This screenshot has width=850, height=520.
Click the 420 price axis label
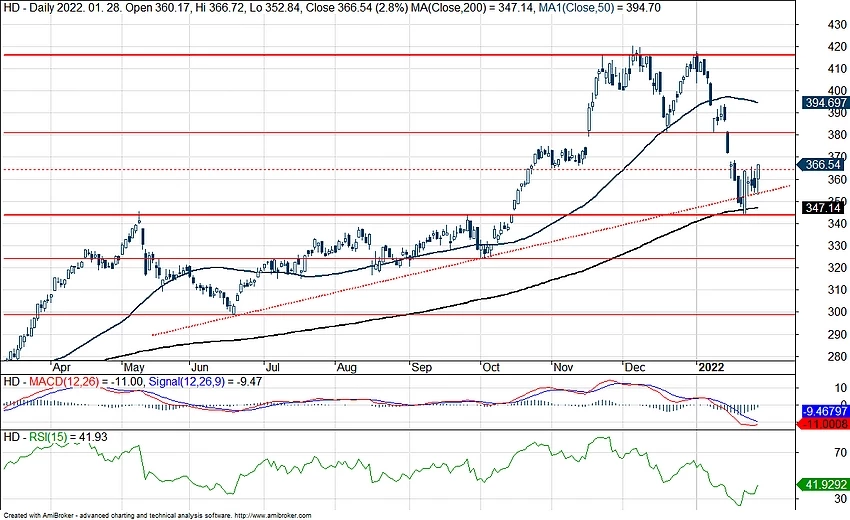pos(837,47)
